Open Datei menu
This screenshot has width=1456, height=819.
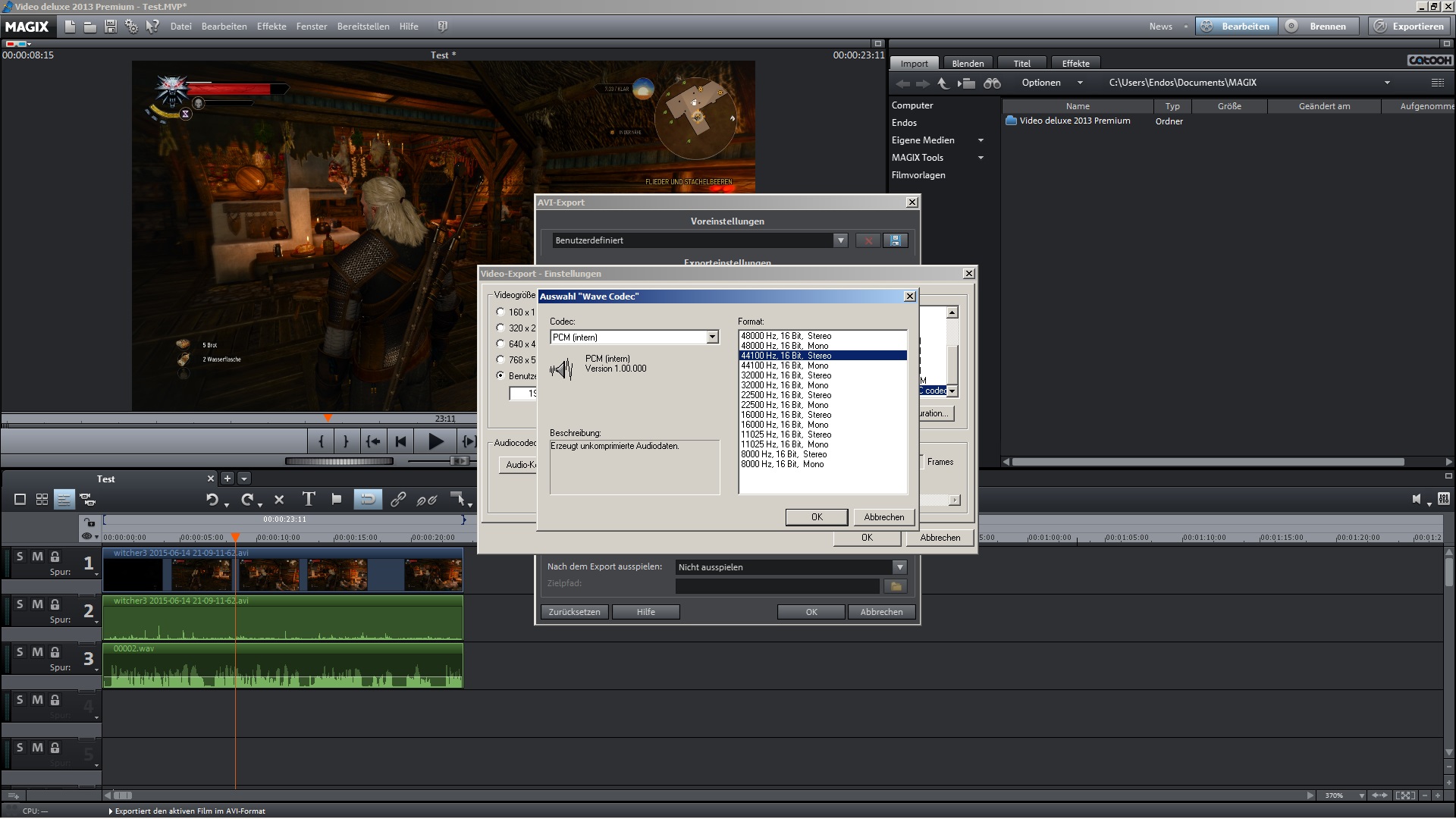180,27
